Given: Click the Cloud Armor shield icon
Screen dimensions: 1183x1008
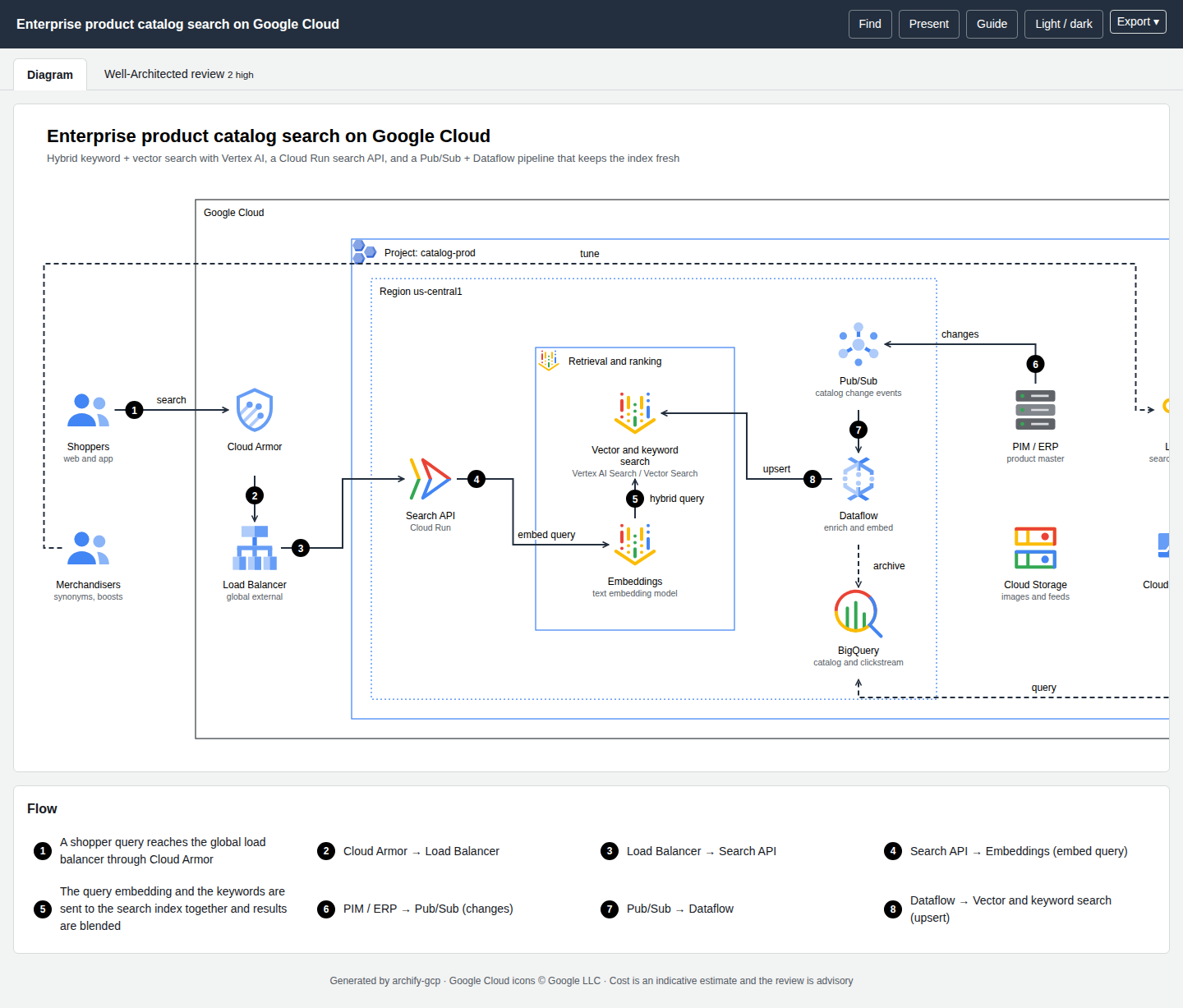Looking at the screenshot, I should point(255,410).
